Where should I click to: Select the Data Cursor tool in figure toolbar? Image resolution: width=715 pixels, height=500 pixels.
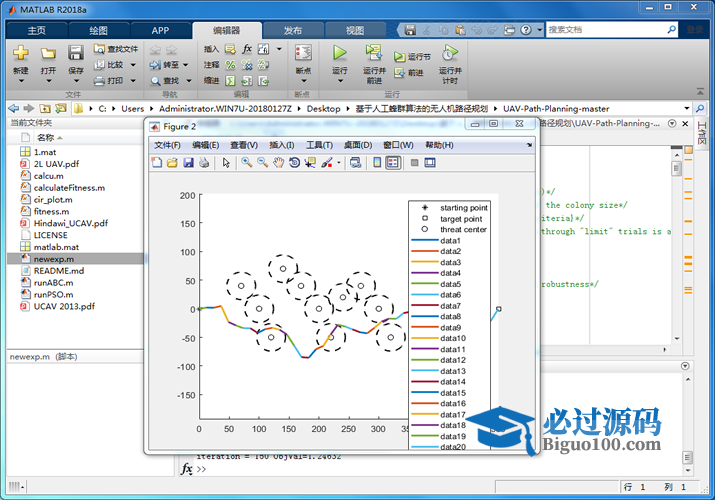tap(310, 162)
